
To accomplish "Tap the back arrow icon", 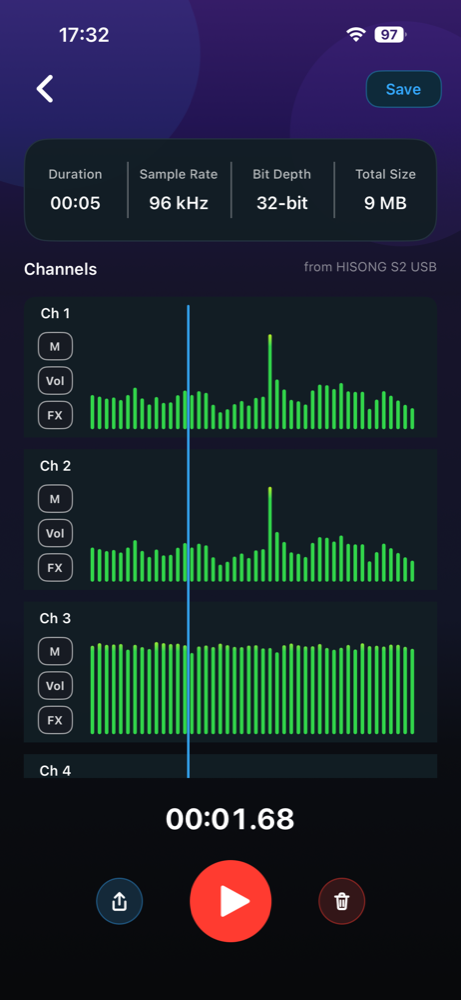I will click(45, 89).
